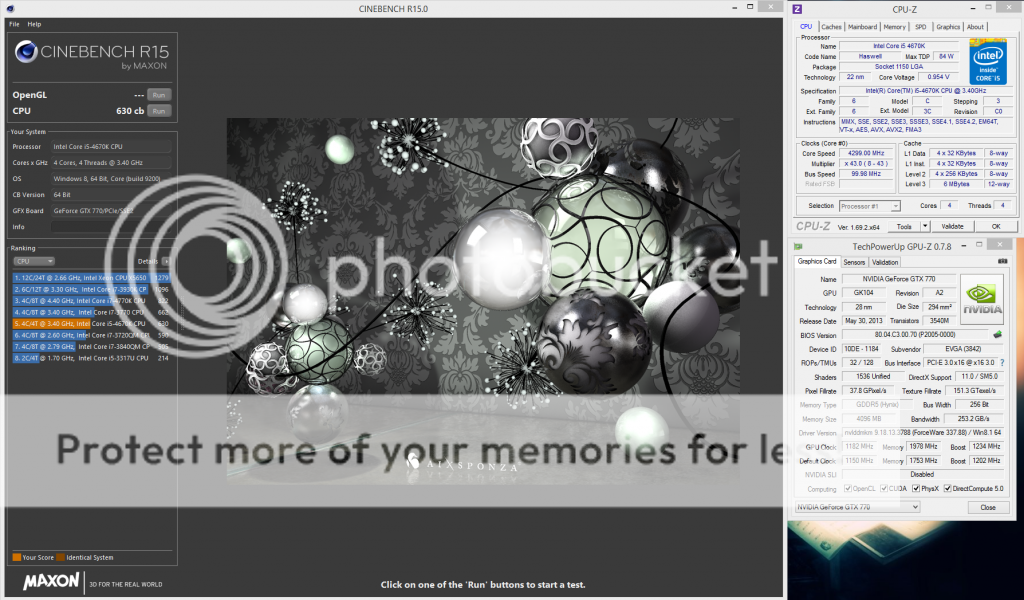Click the Intel Core i5 badge in CPU-Z

click(989, 62)
